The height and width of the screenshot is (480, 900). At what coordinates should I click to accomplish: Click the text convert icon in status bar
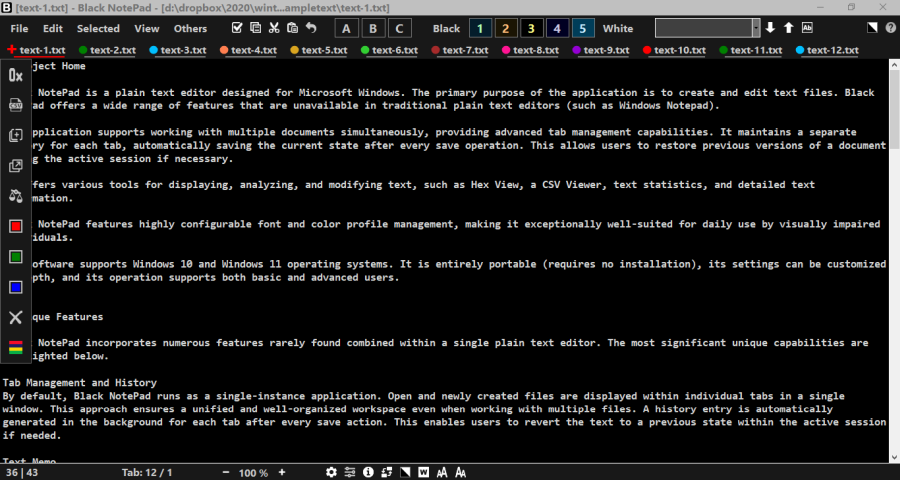coord(387,473)
